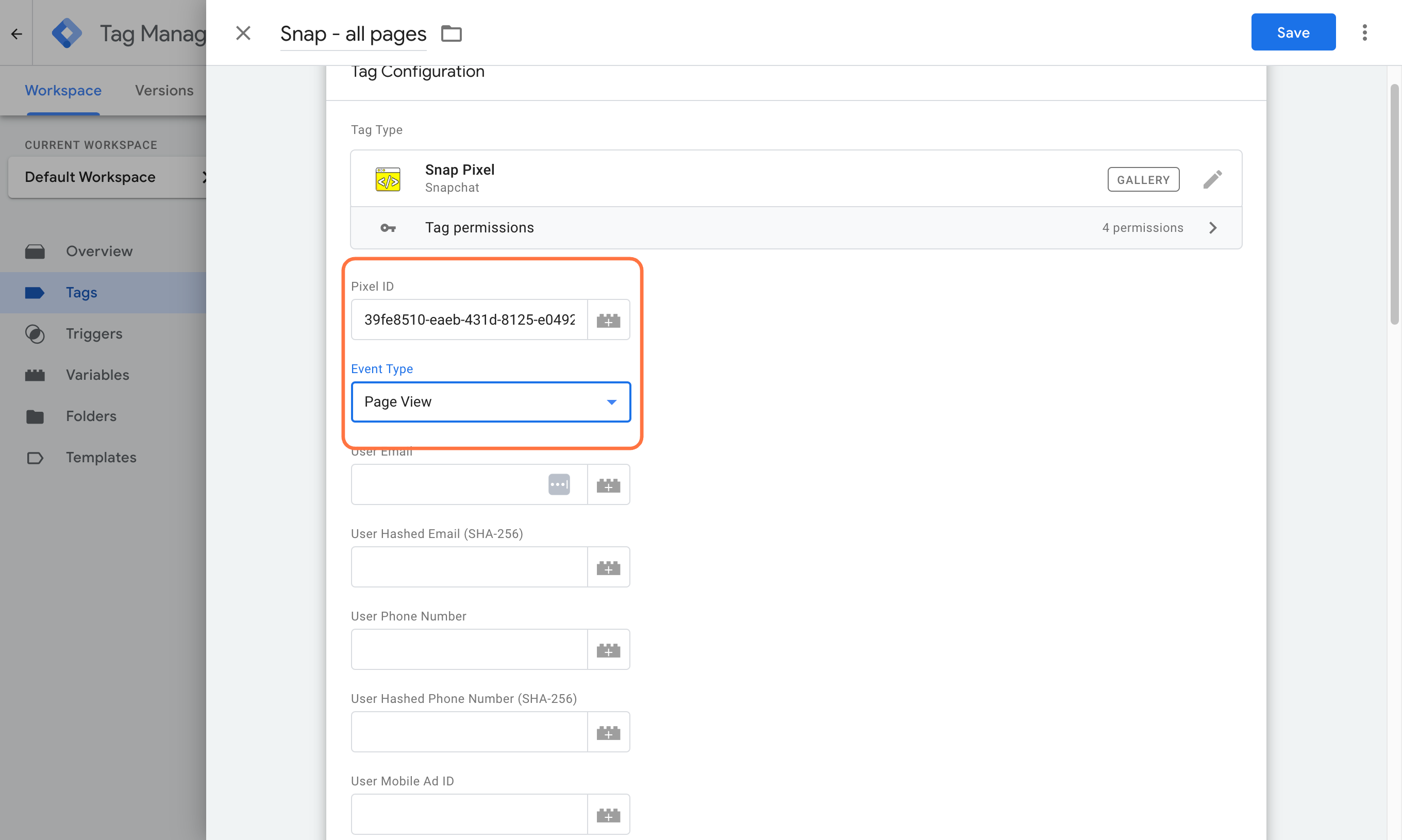Click the key icon for Tag permissions
This screenshot has width=1402, height=840.
pyautogui.click(x=388, y=228)
